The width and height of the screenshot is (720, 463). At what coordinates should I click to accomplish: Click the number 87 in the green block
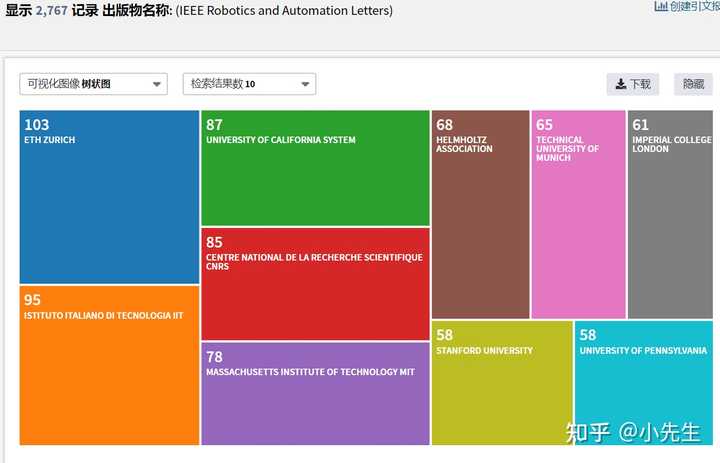coord(214,125)
